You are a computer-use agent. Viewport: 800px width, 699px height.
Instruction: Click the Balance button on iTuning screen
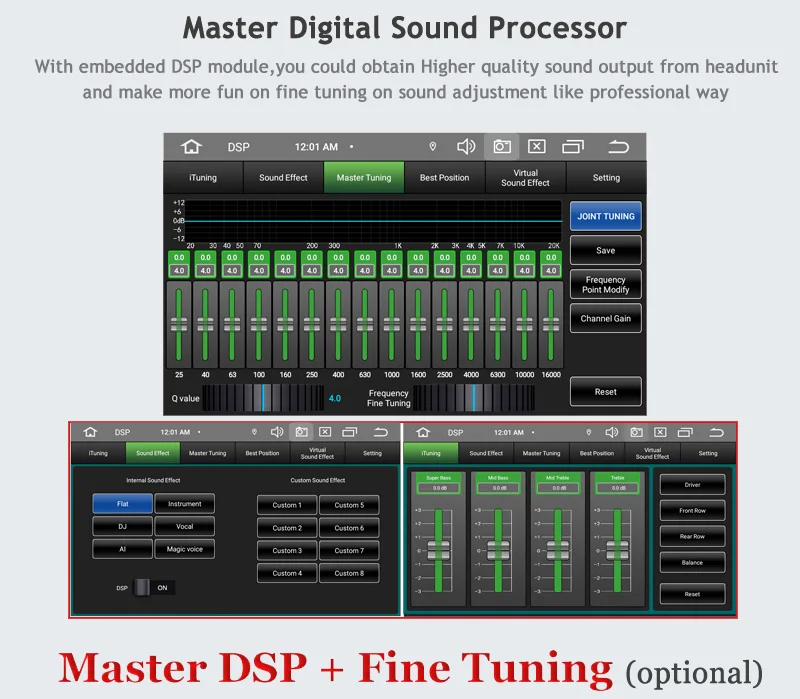click(692, 562)
